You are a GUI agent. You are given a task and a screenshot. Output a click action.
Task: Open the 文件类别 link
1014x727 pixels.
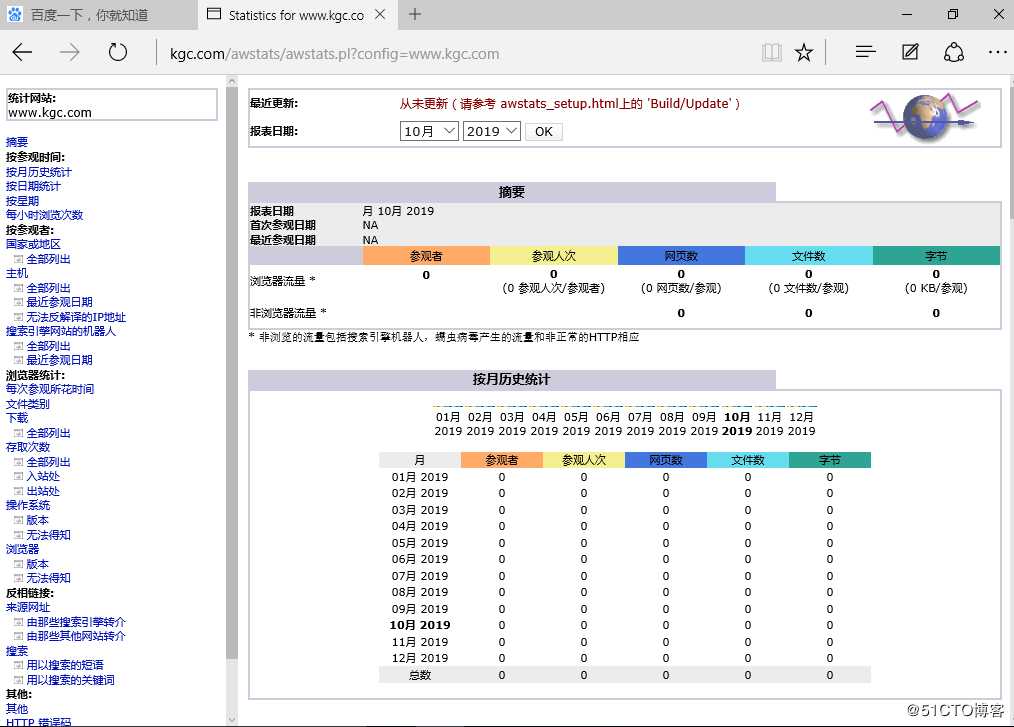click(x=28, y=404)
